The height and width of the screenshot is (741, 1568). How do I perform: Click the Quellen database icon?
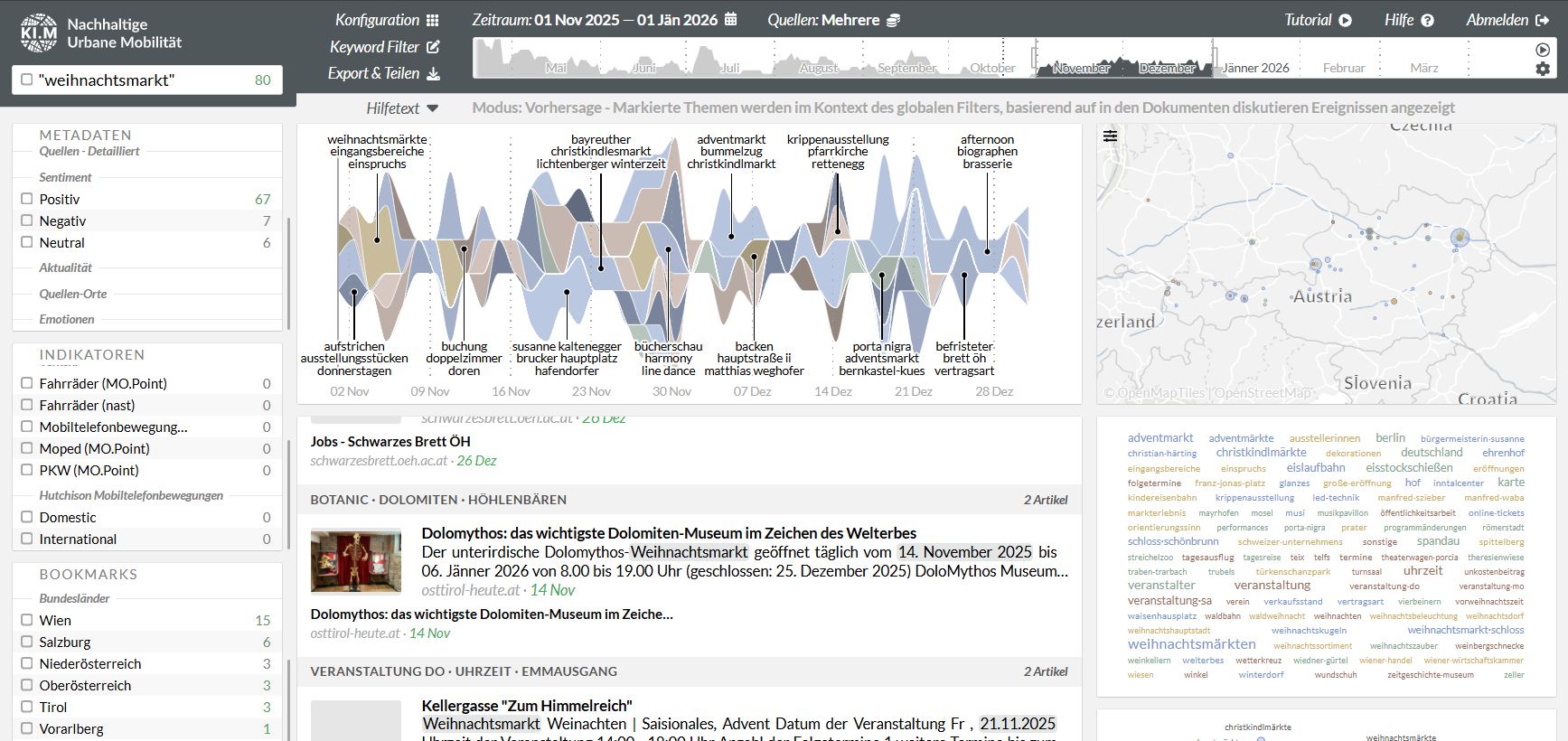[893, 20]
